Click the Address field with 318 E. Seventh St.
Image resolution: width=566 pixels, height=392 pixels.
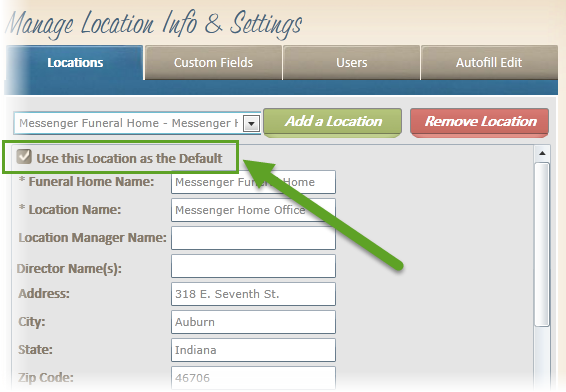tap(253, 294)
